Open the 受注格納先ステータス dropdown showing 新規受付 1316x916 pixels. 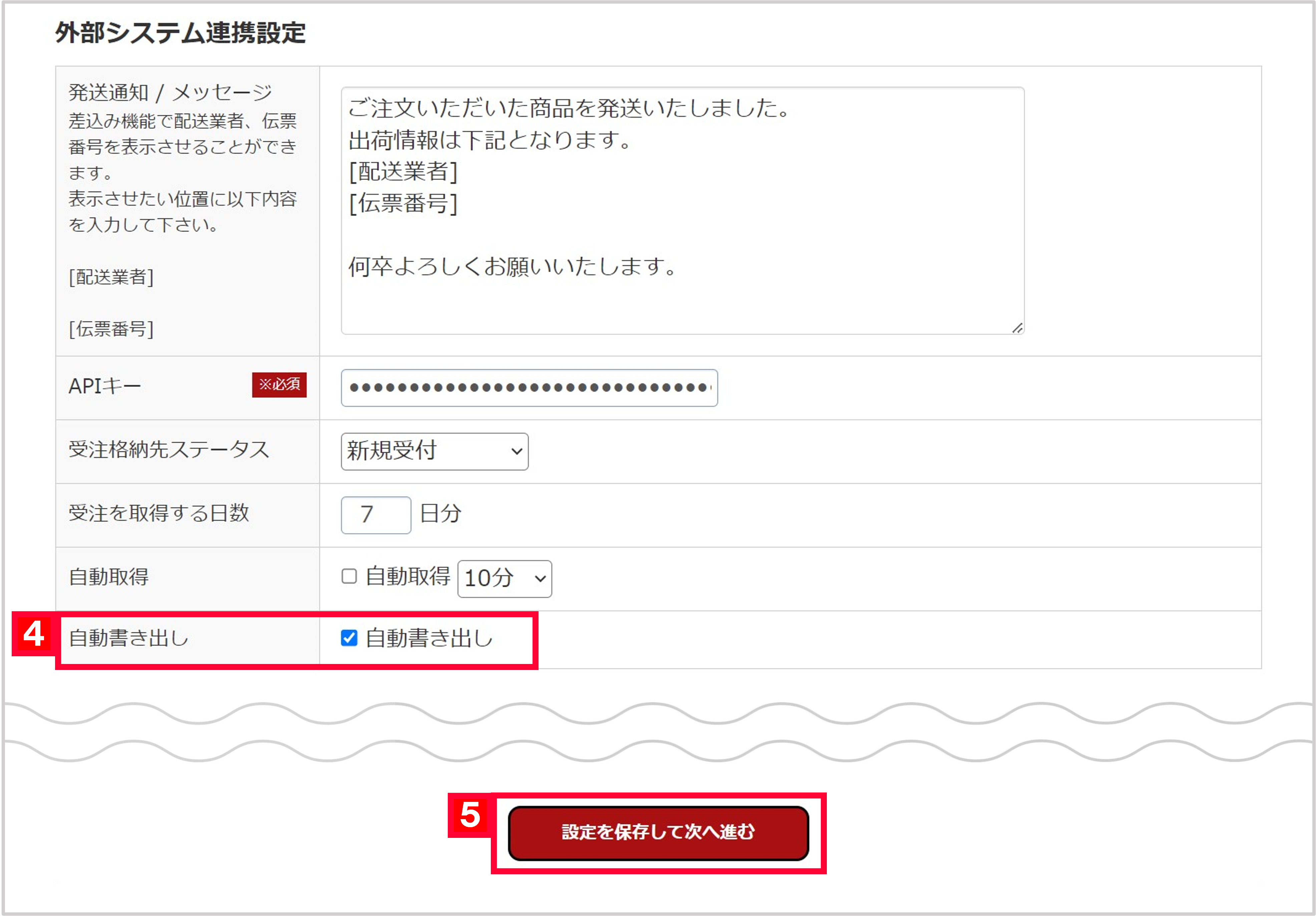click(x=434, y=451)
